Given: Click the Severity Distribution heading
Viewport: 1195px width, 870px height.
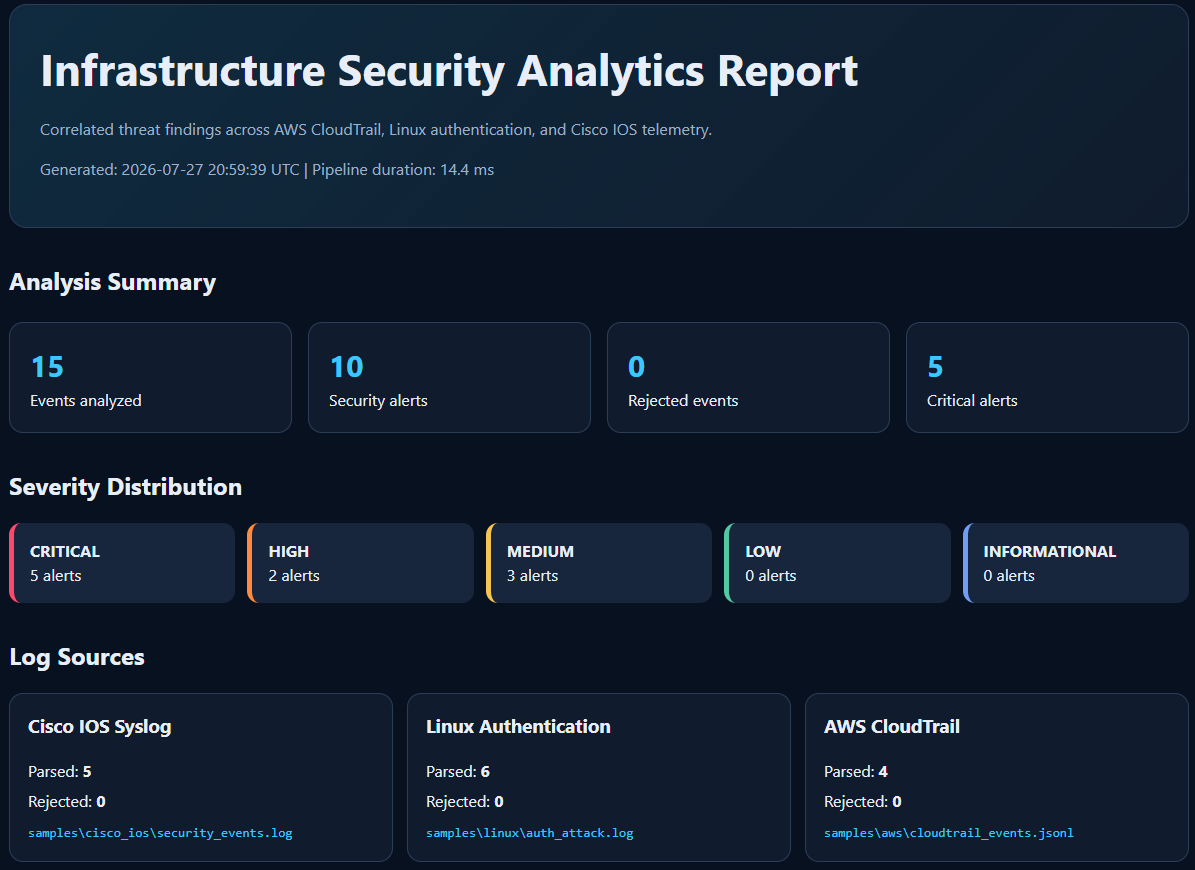Looking at the screenshot, I should [x=126, y=487].
